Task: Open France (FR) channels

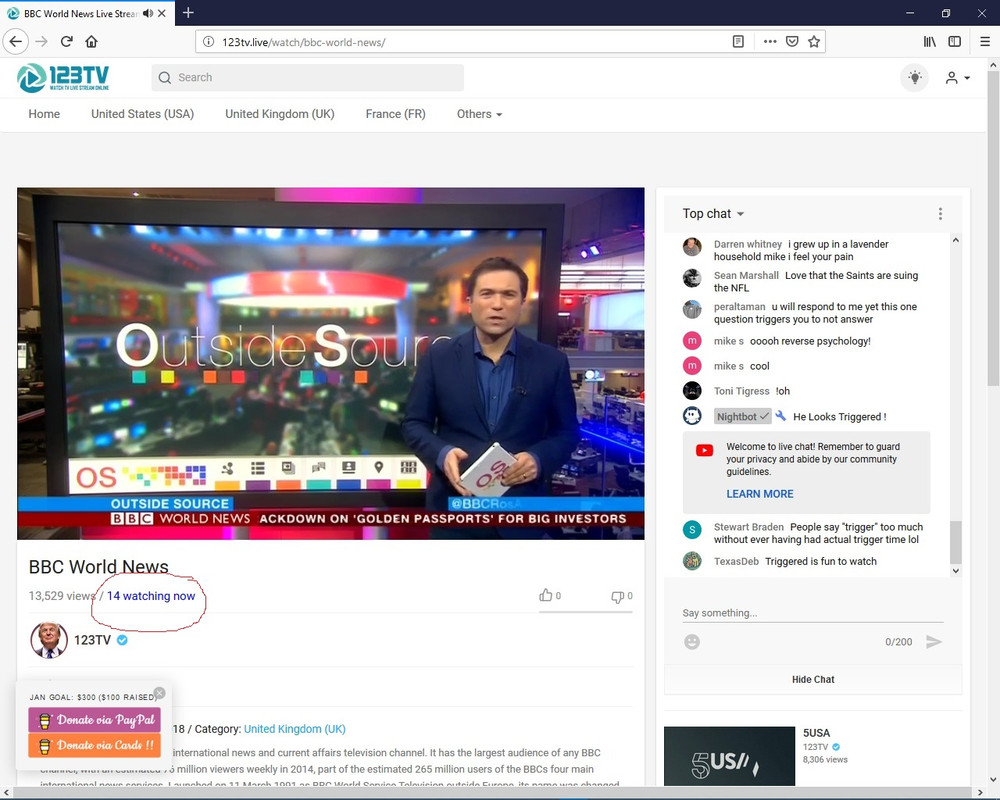Action: tap(395, 114)
